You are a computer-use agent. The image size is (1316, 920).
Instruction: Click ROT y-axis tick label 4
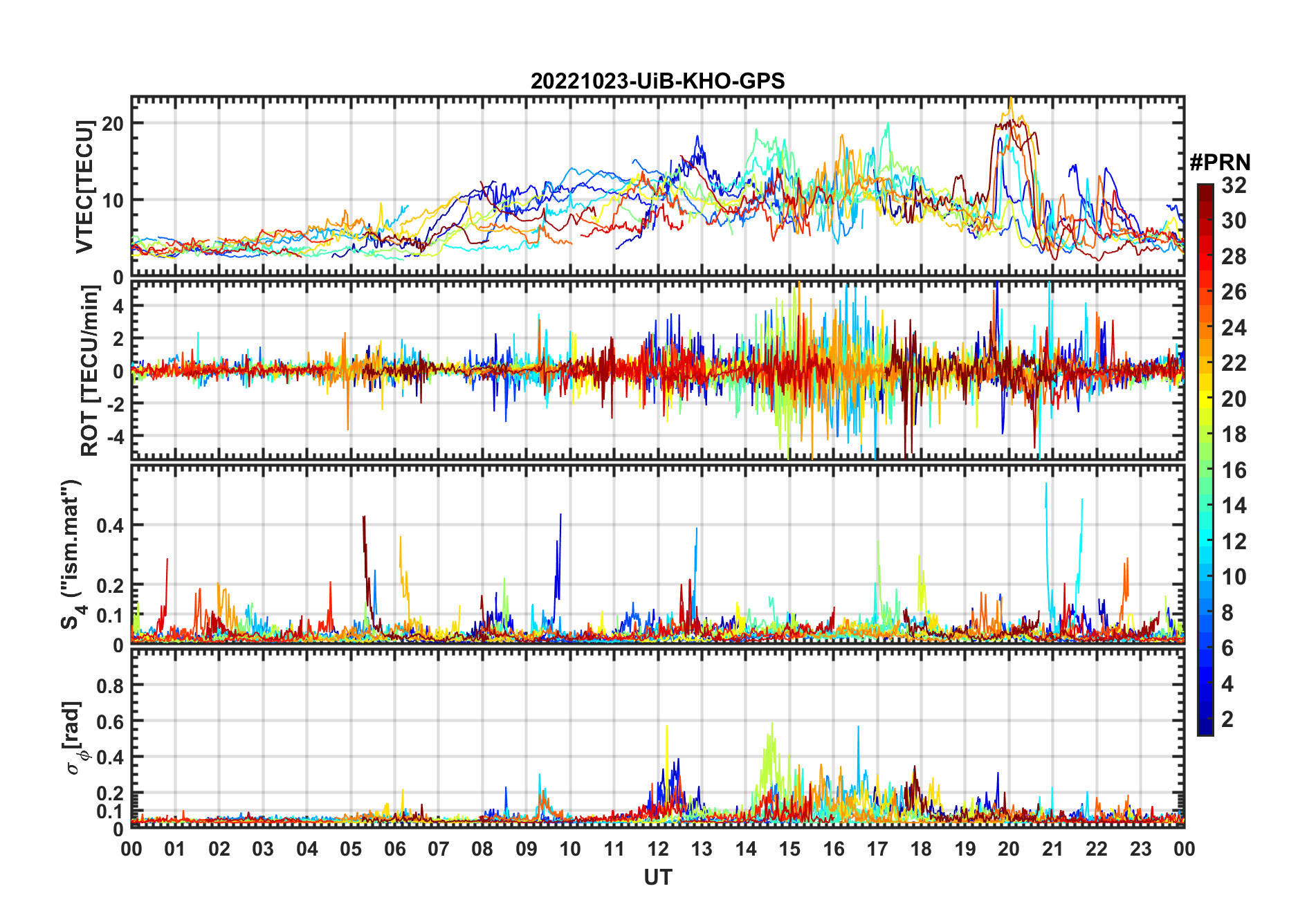click(x=118, y=306)
